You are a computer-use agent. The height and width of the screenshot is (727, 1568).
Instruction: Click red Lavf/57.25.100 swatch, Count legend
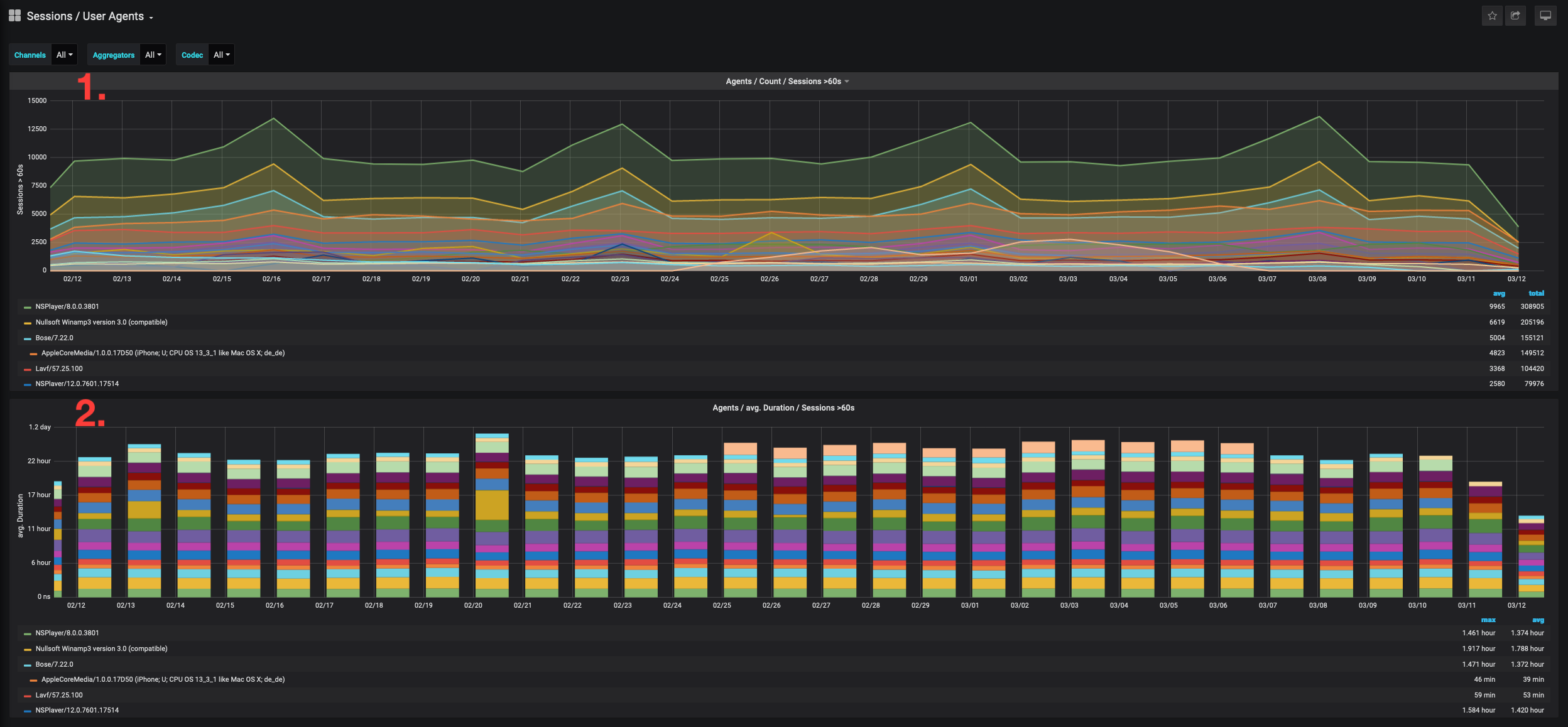(x=28, y=370)
